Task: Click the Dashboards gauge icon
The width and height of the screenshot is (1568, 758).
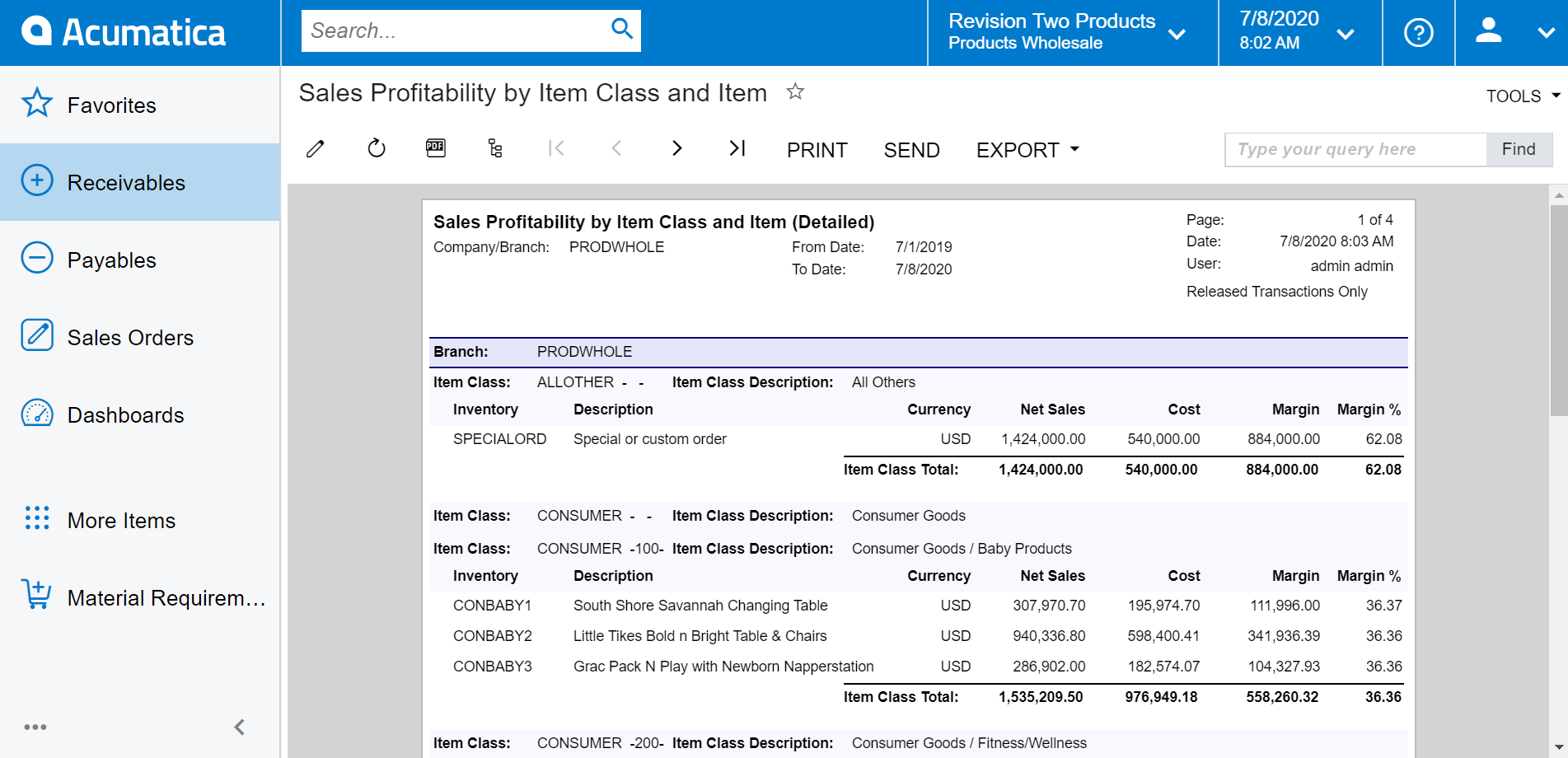Action: pos(37,413)
